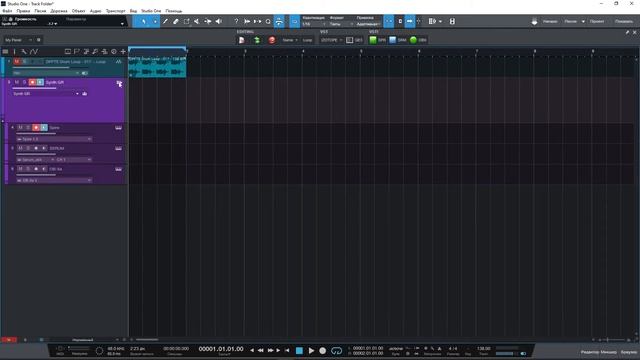This screenshot has width=640, height=360.
Task: Toggle monitor on Synth GR track
Action: click(x=40, y=82)
